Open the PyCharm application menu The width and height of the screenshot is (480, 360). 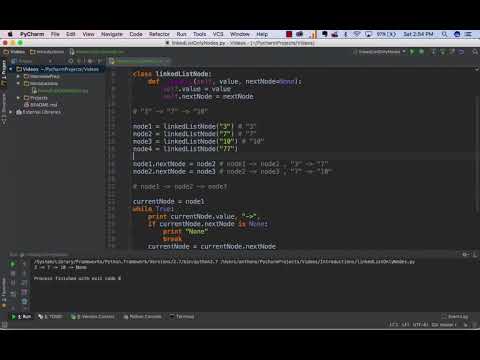32,34
